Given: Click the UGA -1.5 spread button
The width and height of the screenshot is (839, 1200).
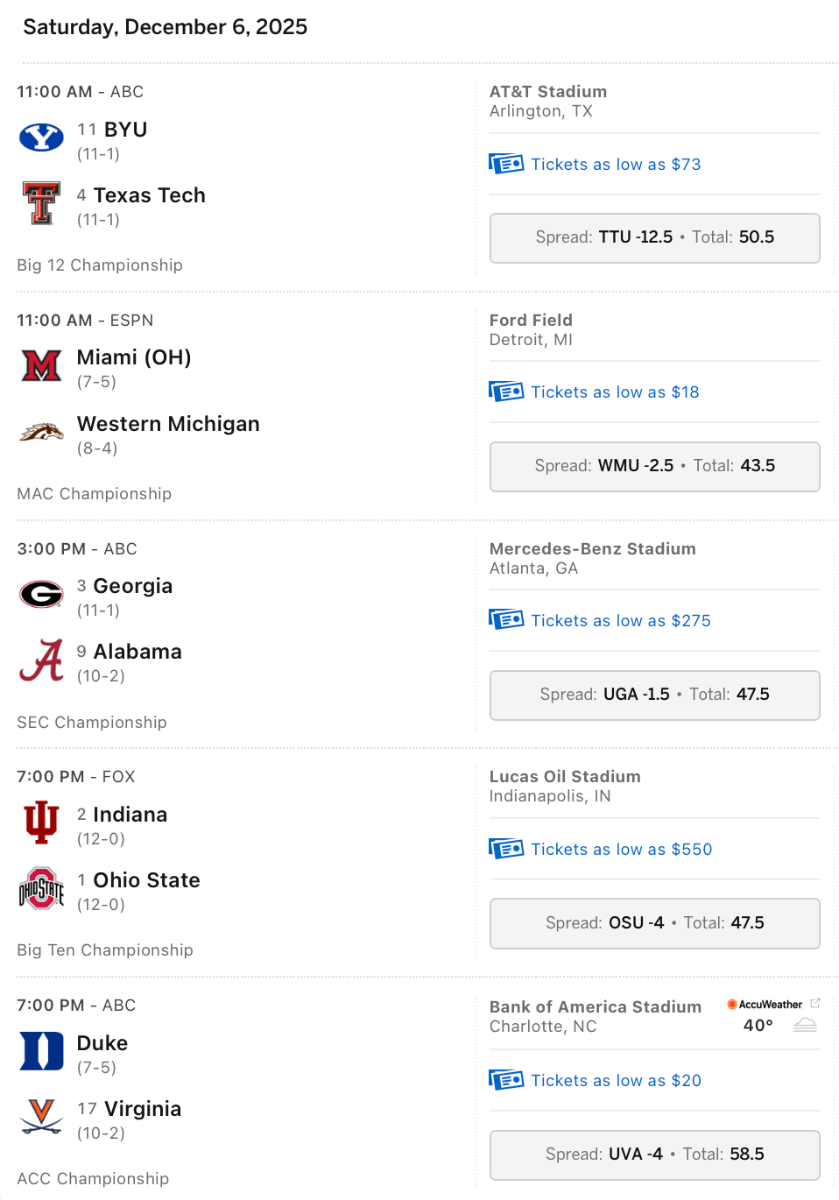Looking at the screenshot, I should [654, 694].
